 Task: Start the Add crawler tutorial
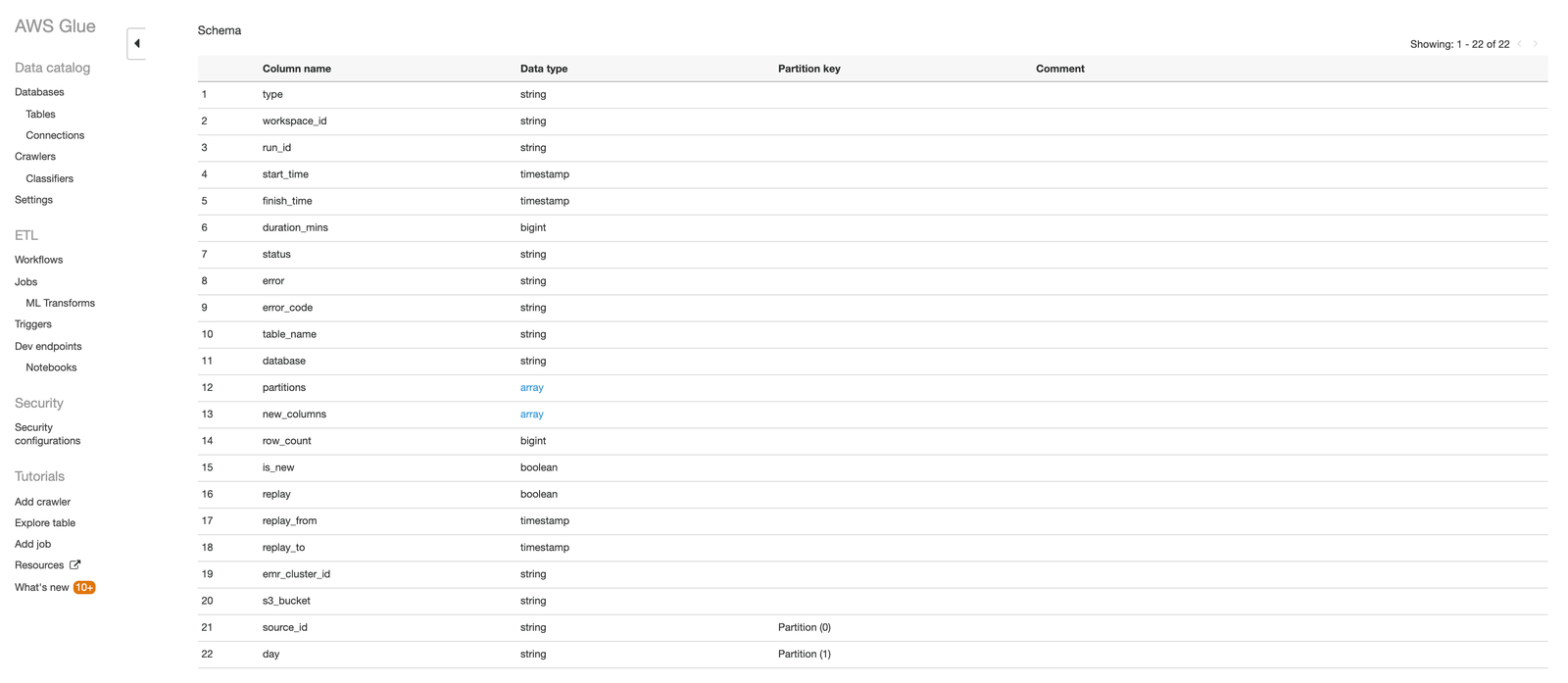[x=42, y=502]
